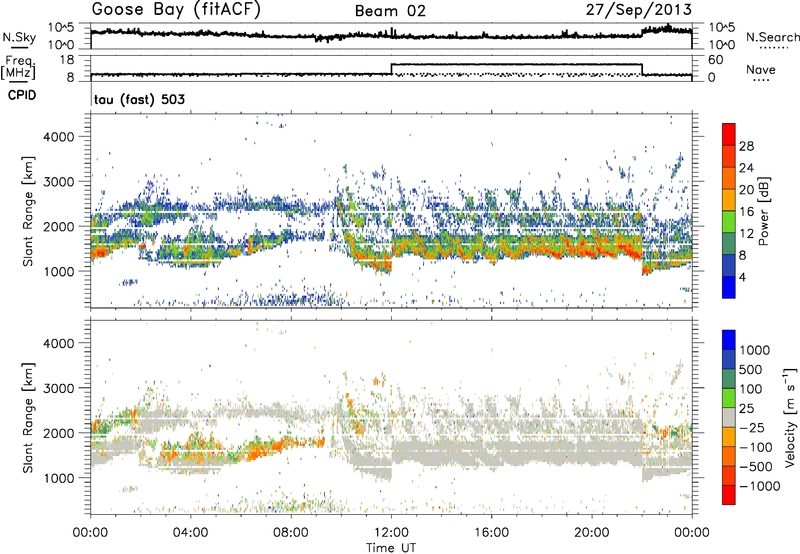Click the '4000' tick label on the power panel

(59, 137)
